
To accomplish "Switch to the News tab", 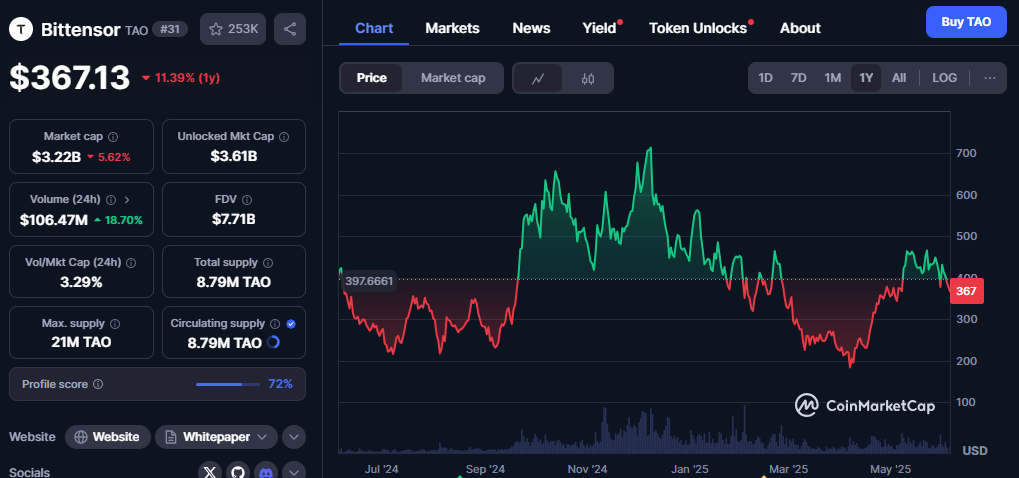I will tap(531, 29).
